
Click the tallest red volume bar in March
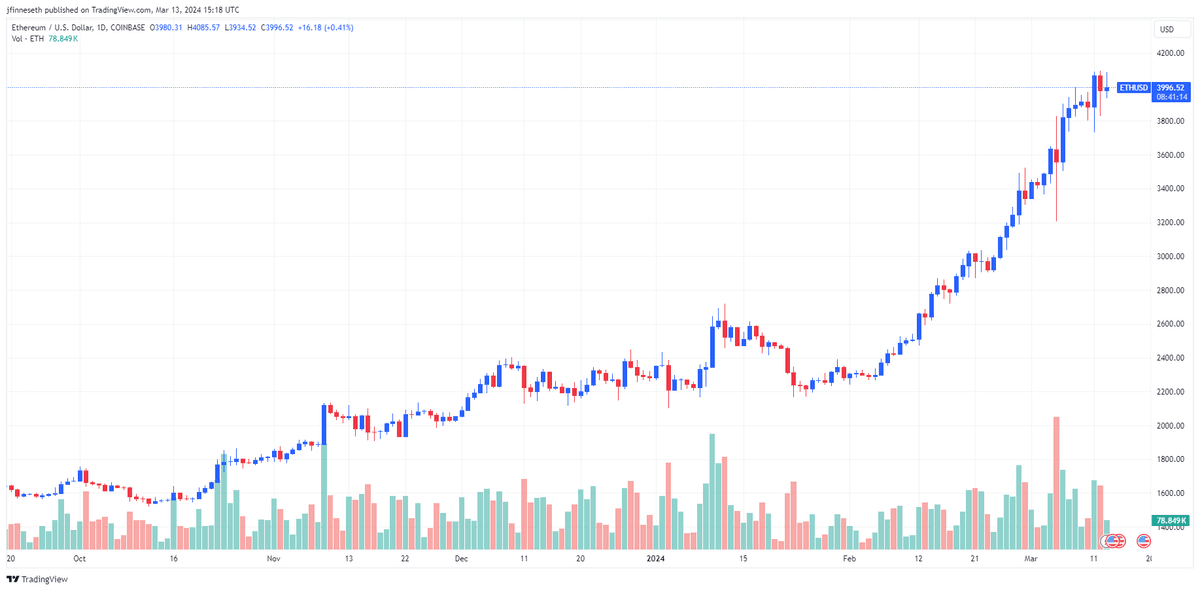(x=1056, y=483)
